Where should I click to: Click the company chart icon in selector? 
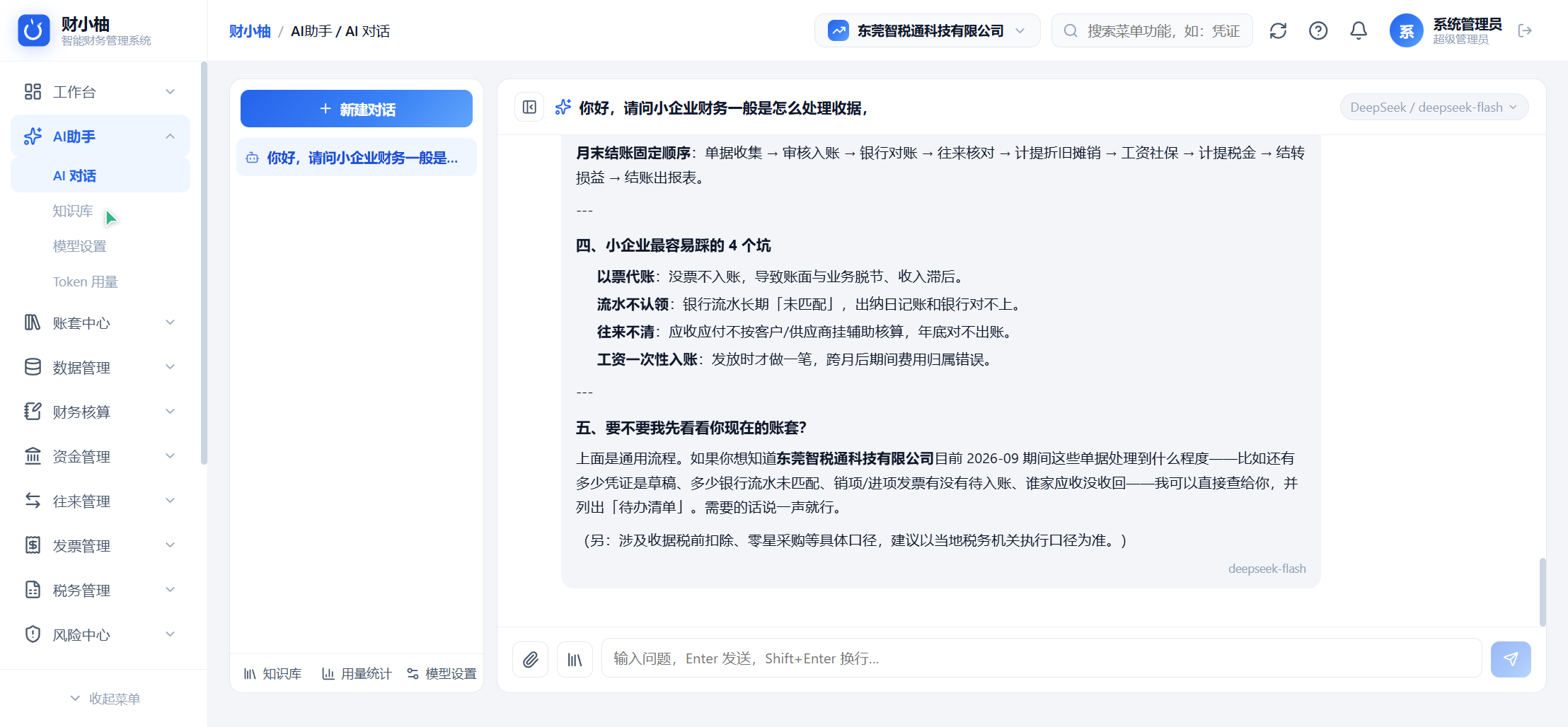click(838, 30)
